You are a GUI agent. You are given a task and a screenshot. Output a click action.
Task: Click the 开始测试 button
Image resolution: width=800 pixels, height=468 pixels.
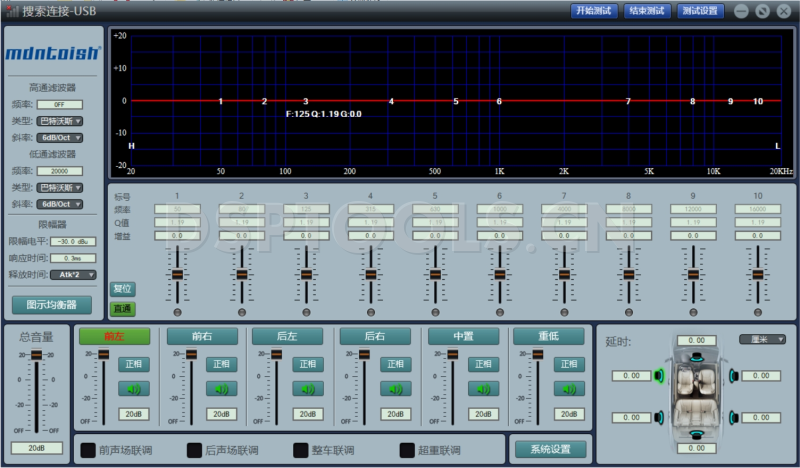point(592,11)
